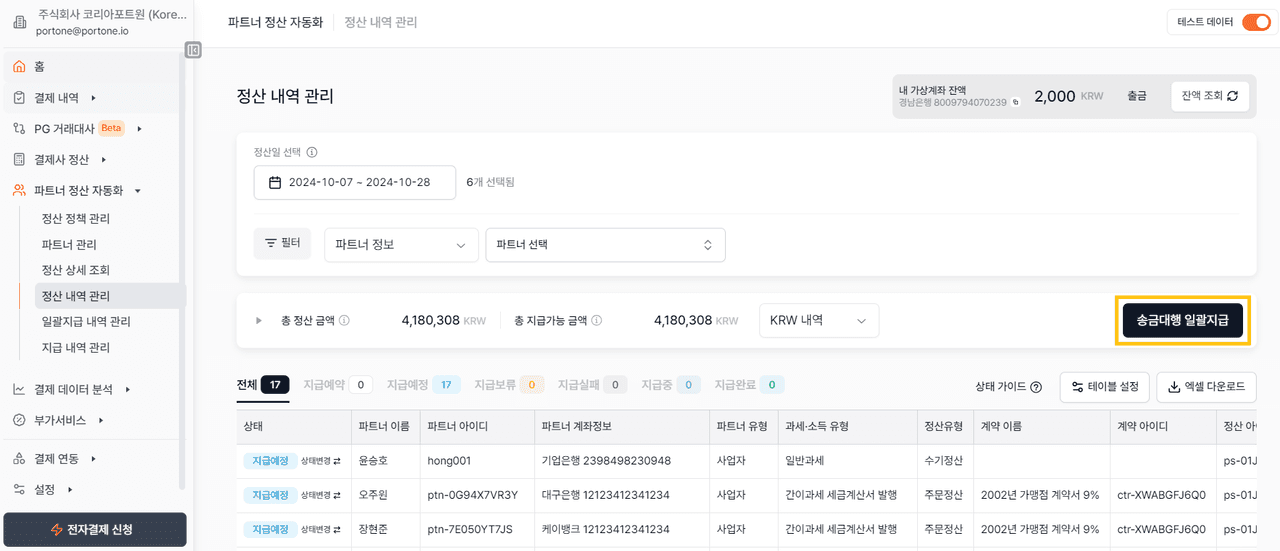Click the sidebar vertical scrollbar
The width and height of the screenshot is (1280, 551).
coord(181,250)
